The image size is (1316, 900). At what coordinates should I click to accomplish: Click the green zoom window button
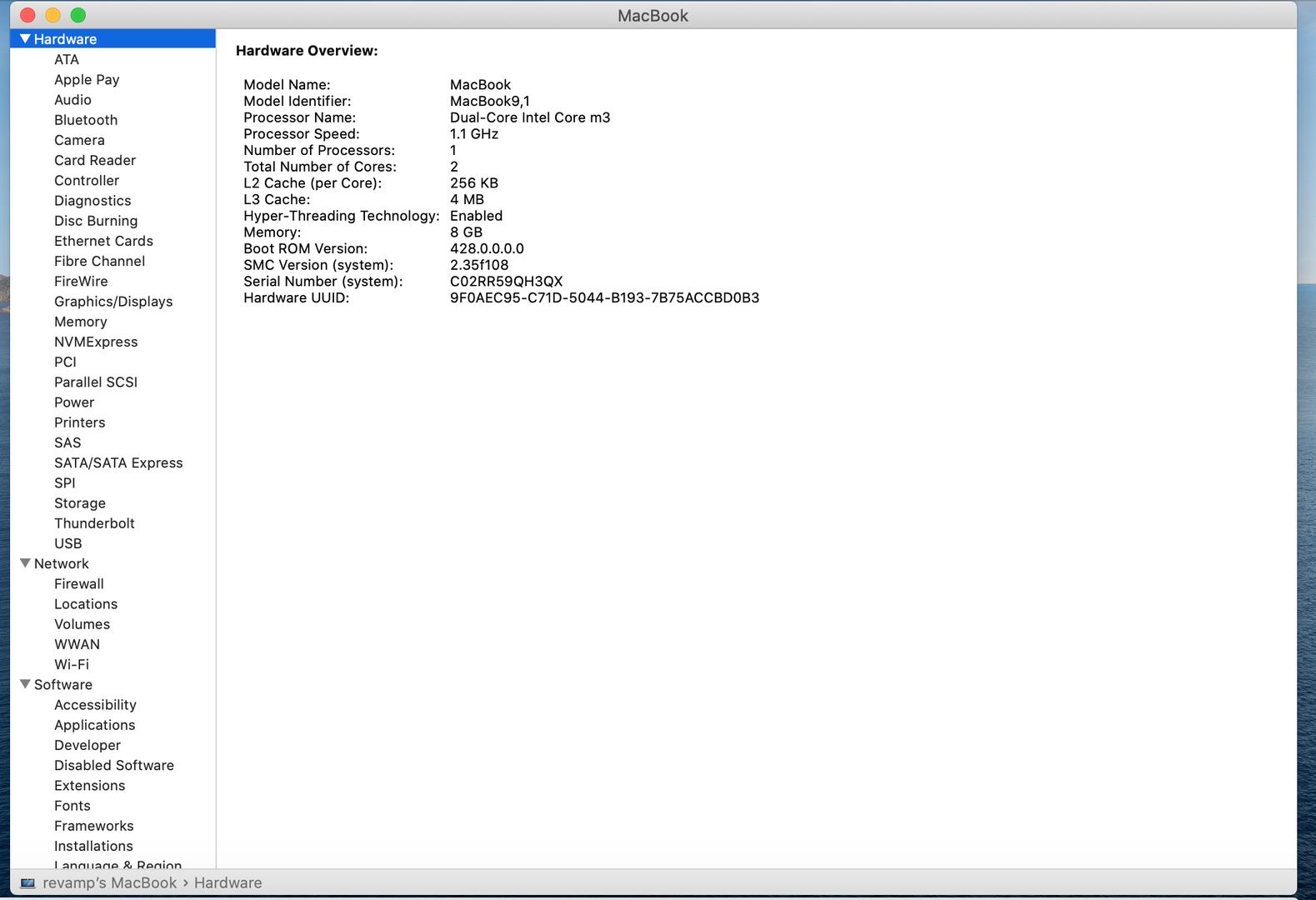point(78,15)
